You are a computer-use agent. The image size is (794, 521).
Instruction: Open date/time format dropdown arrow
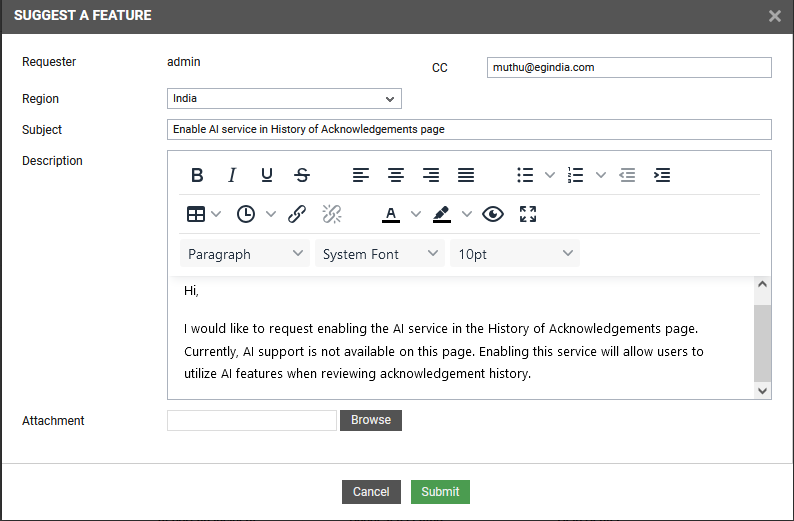tap(271, 214)
